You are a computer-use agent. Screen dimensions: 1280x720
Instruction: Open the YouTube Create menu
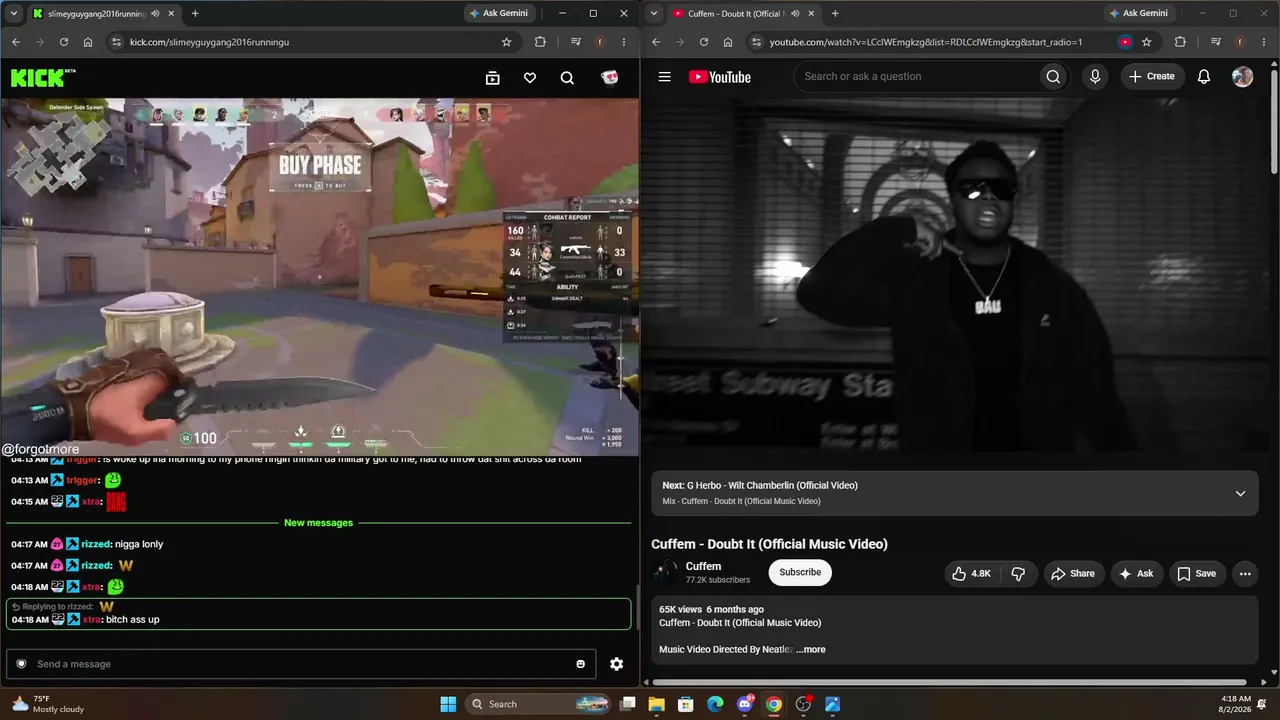tap(1152, 76)
